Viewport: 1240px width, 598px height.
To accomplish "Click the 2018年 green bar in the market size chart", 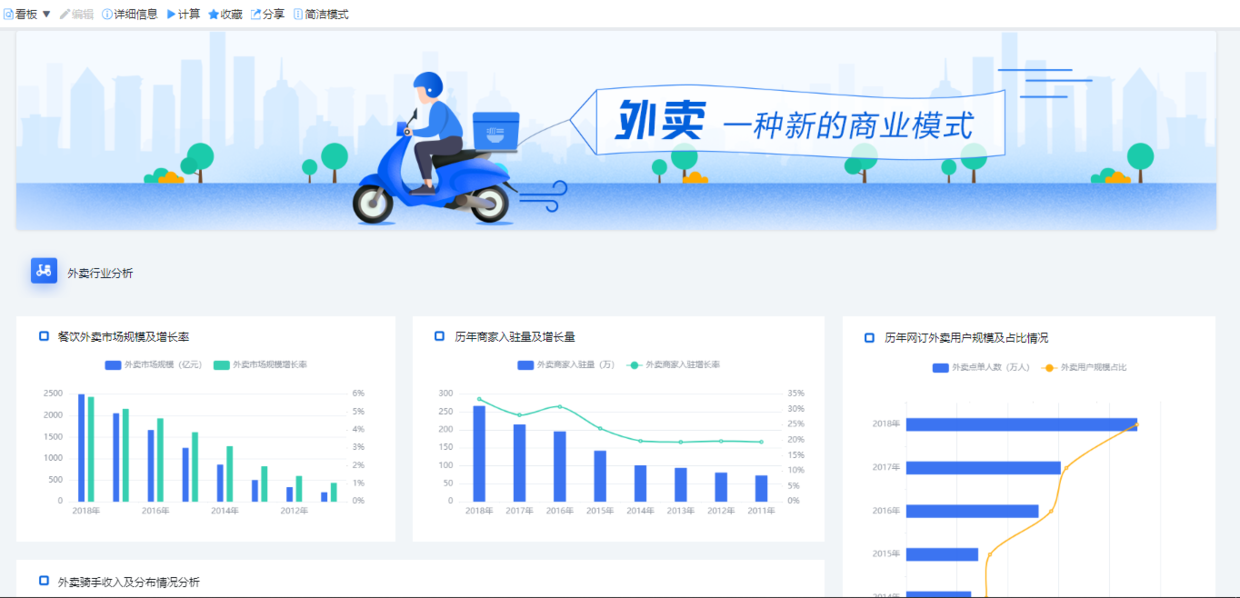I will 91,449.
